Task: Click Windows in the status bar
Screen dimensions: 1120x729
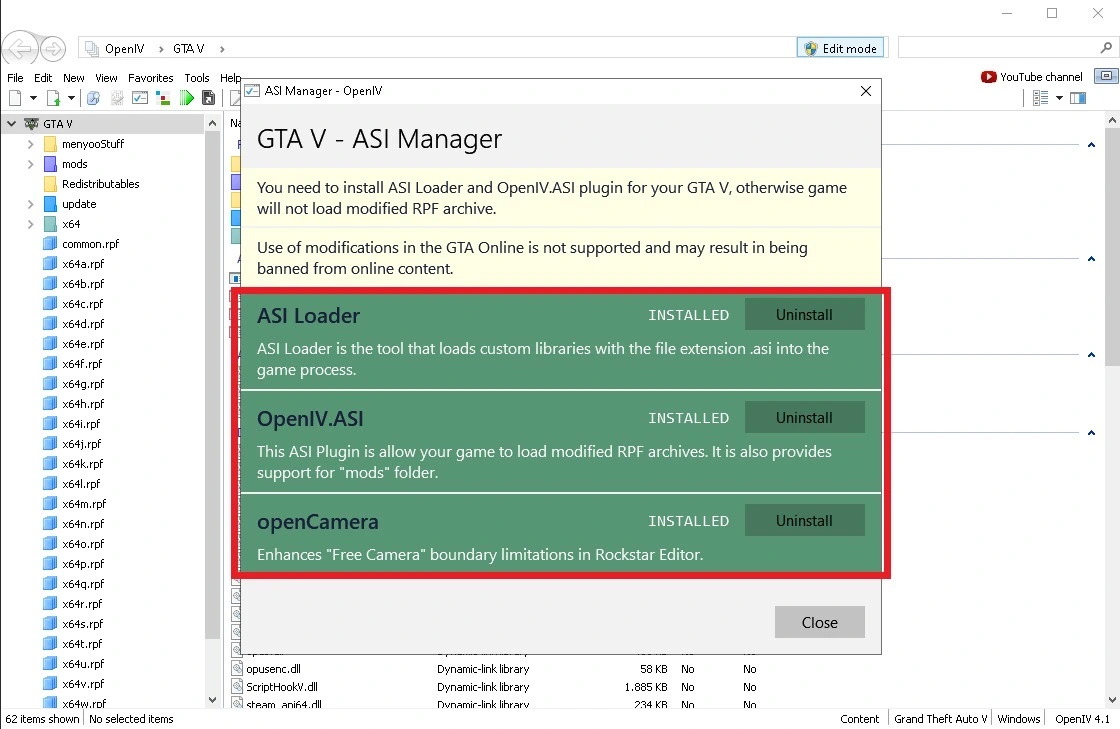Action: pos(1019,718)
